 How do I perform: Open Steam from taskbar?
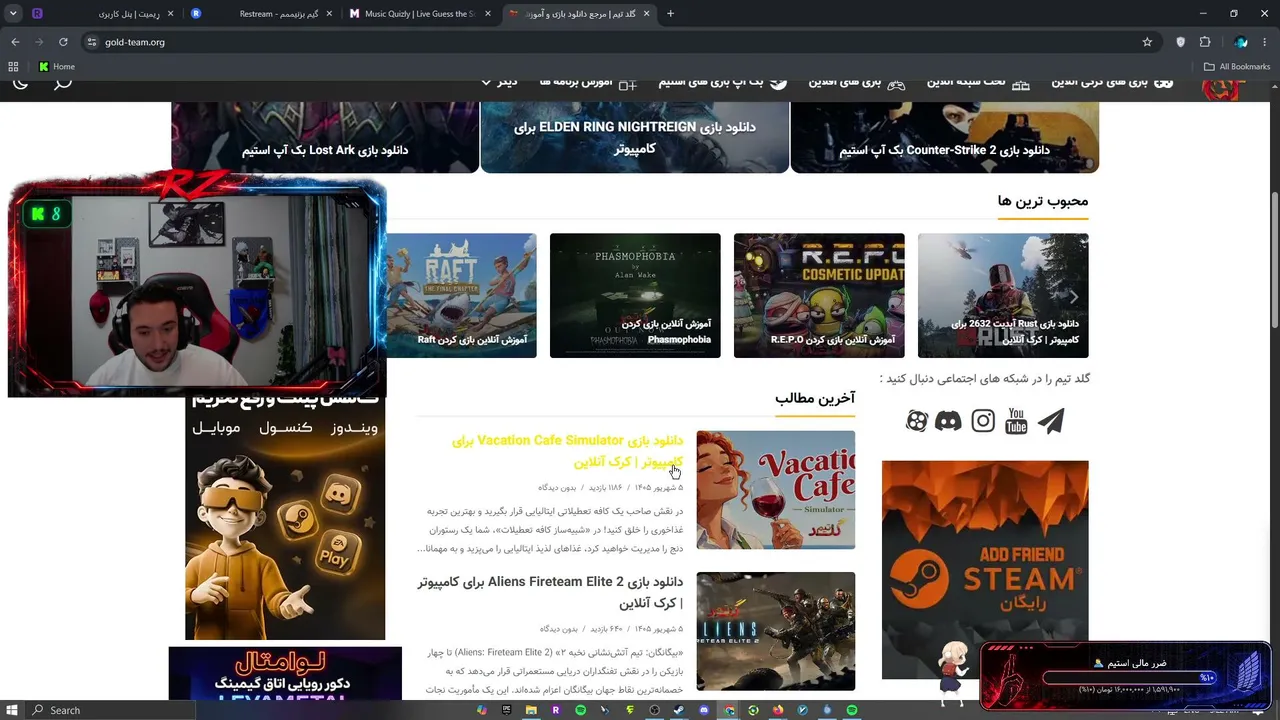pyautogui.click(x=679, y=710)
